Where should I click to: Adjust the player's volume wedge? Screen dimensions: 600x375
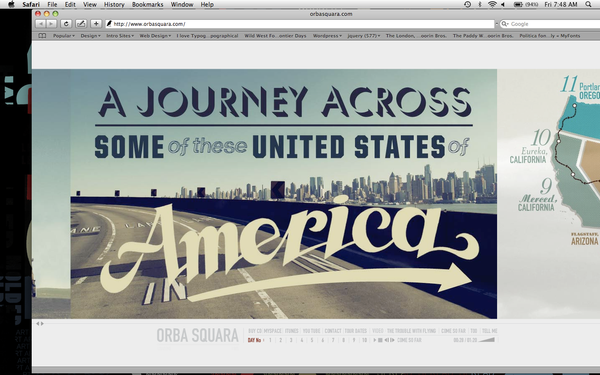coord(486,340)
